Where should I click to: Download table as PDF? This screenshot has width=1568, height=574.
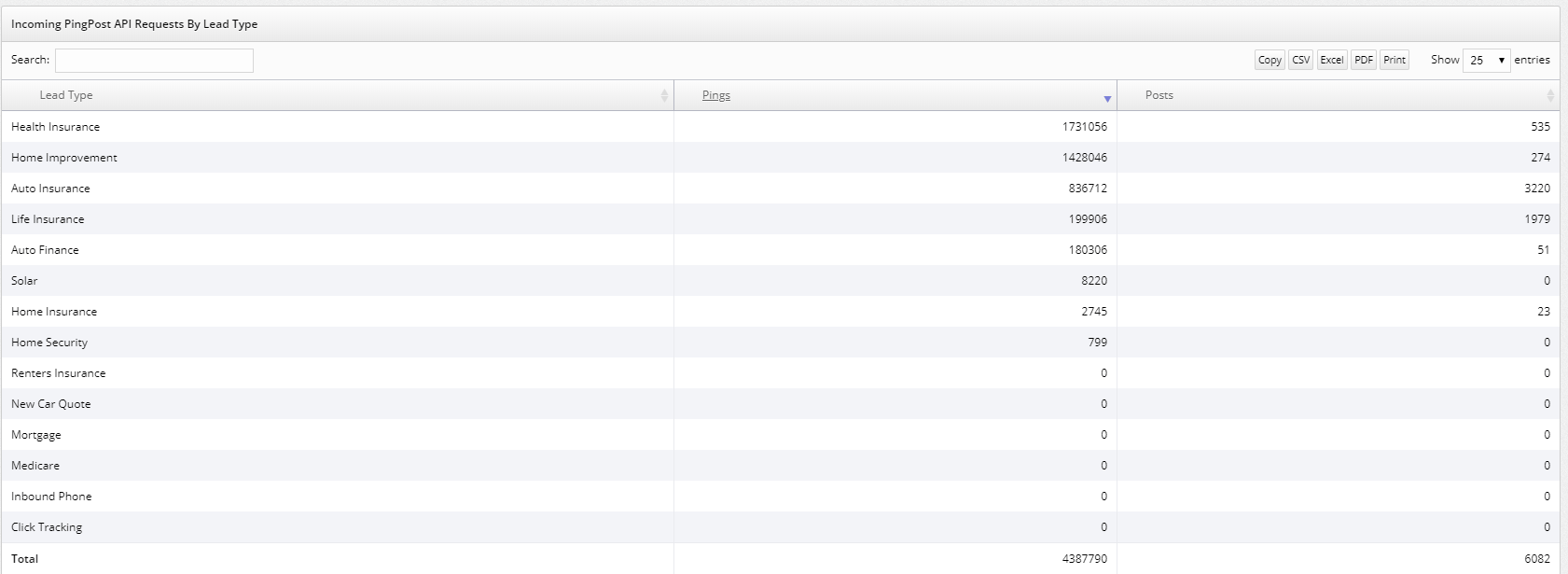[1364, 60]
